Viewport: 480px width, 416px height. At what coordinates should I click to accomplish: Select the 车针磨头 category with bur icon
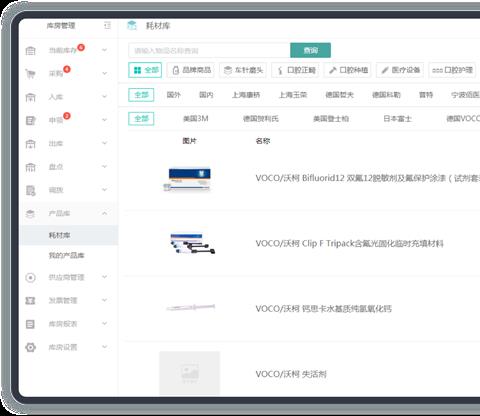pyautogui.click(x=243, y=70)
